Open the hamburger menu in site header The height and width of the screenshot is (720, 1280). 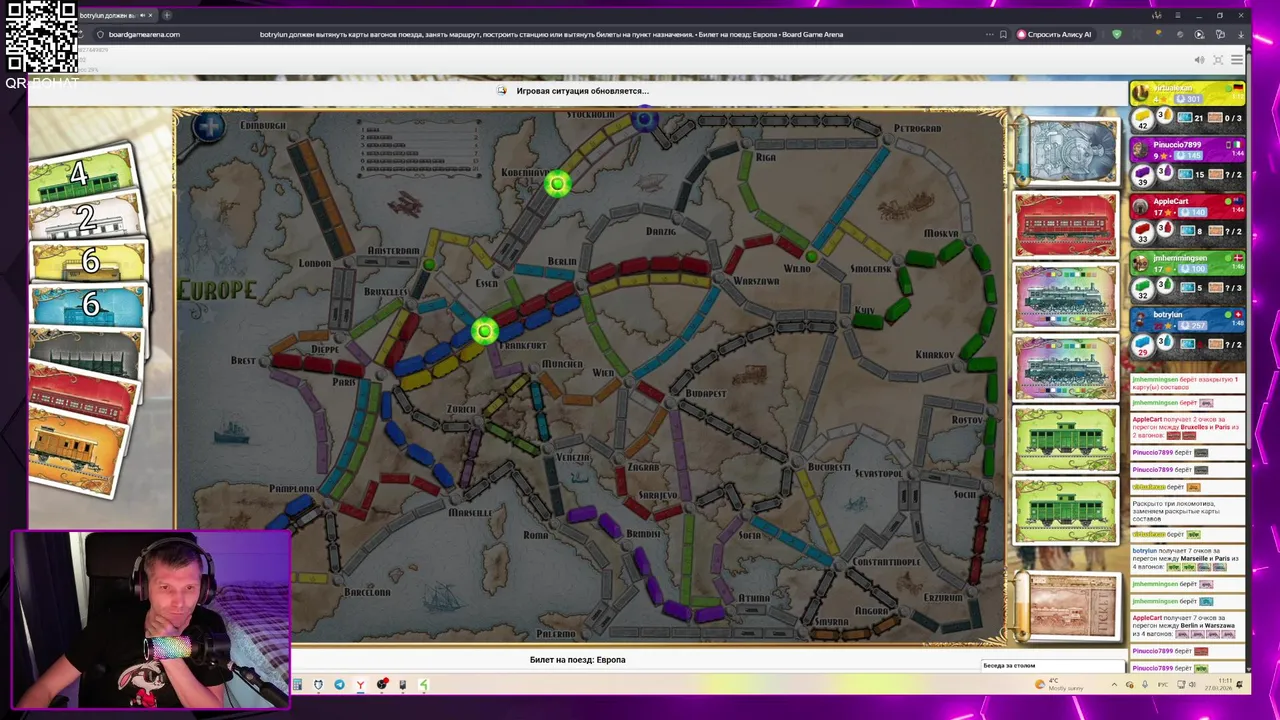tap(1237, 60)
